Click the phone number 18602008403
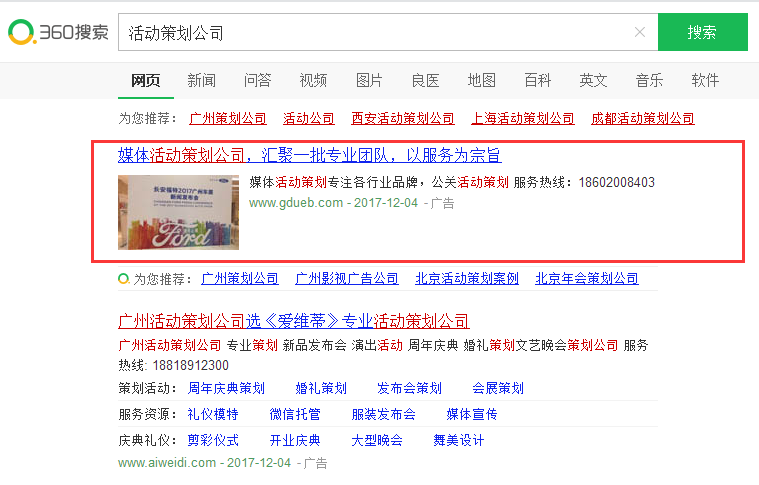Screen dimensions: 759x485 click(x=617, y=183)
